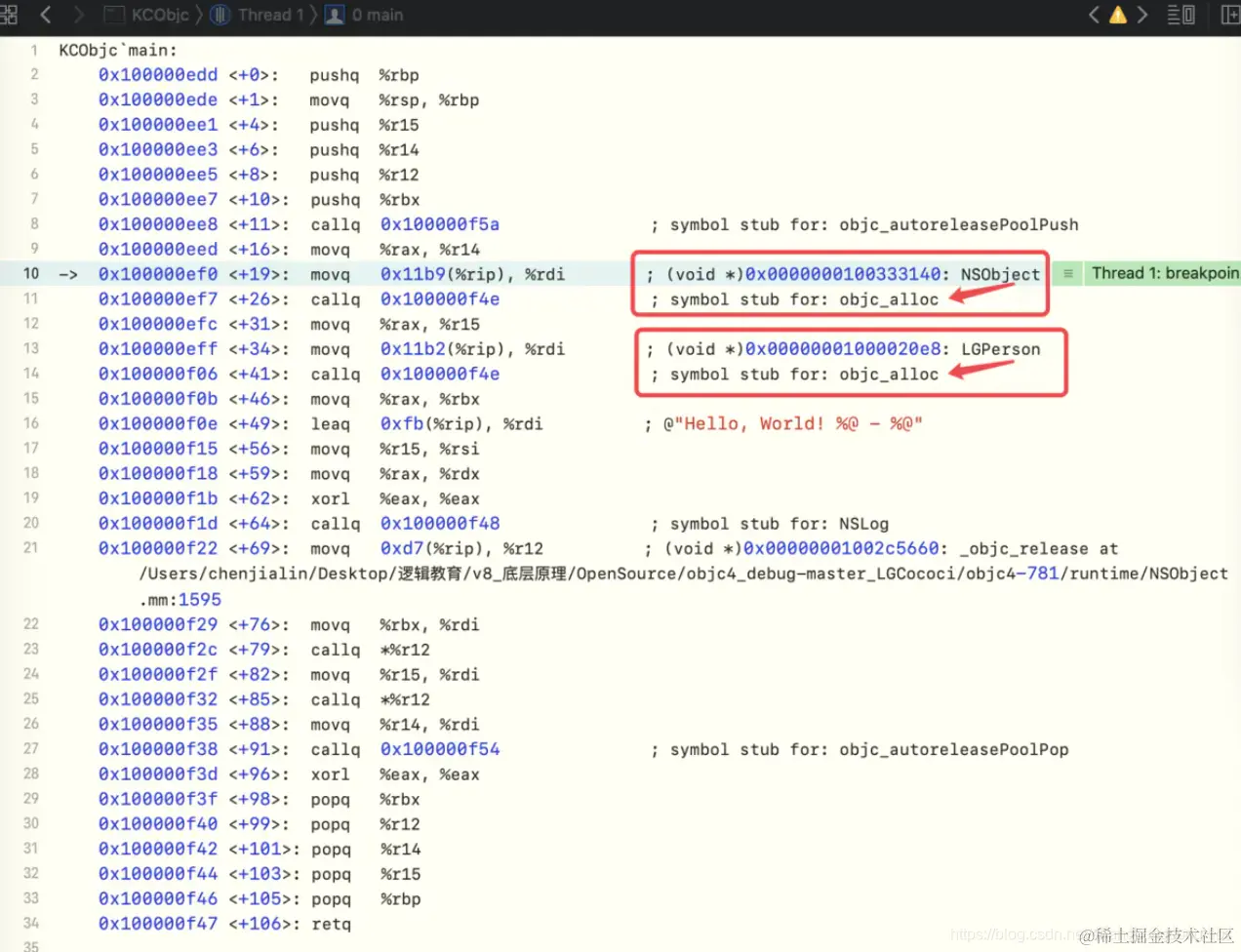1241x952 pixels.
Task: Go forward to the next file
Action: [79, 15]
